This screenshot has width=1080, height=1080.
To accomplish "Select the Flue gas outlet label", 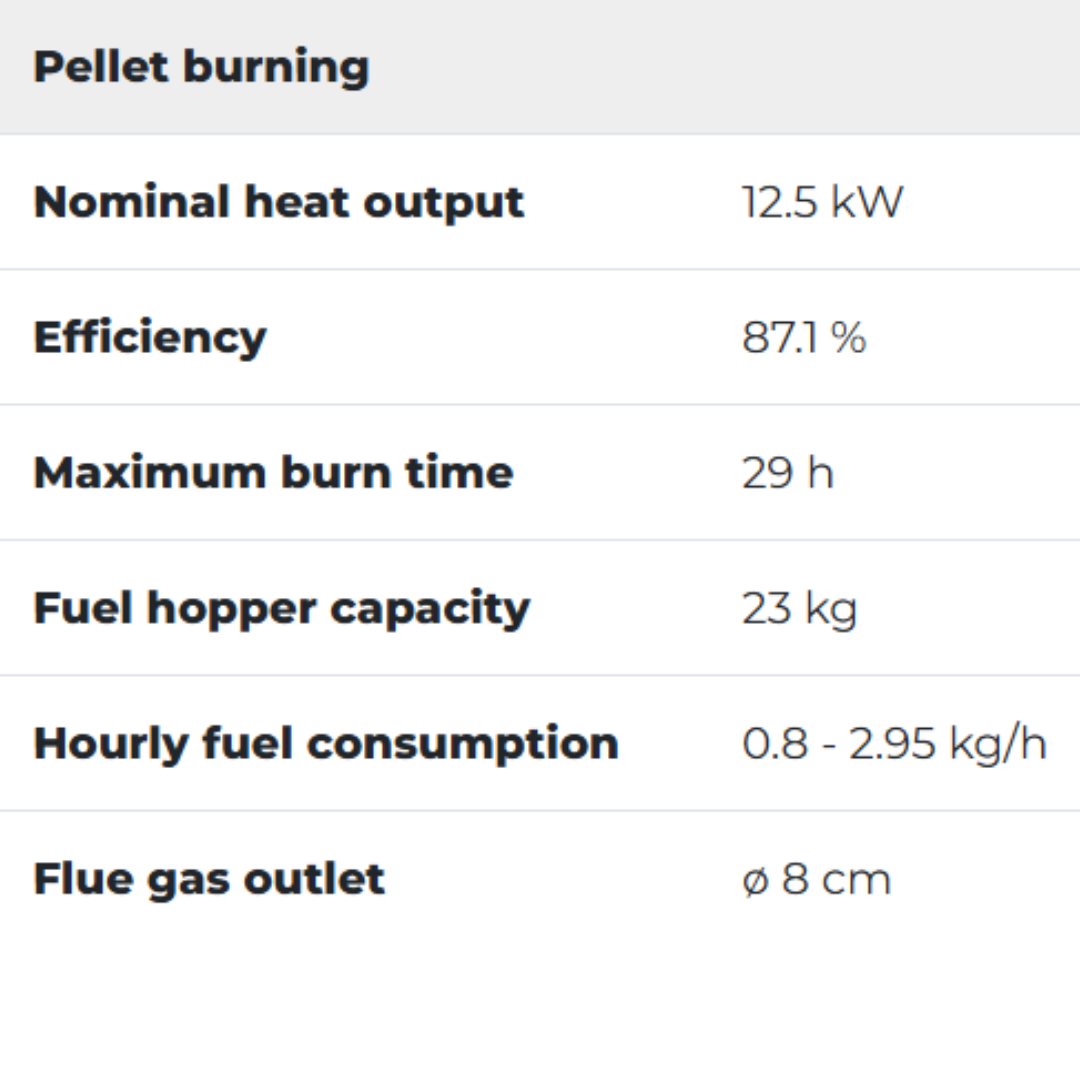I will tap(209, 879).
